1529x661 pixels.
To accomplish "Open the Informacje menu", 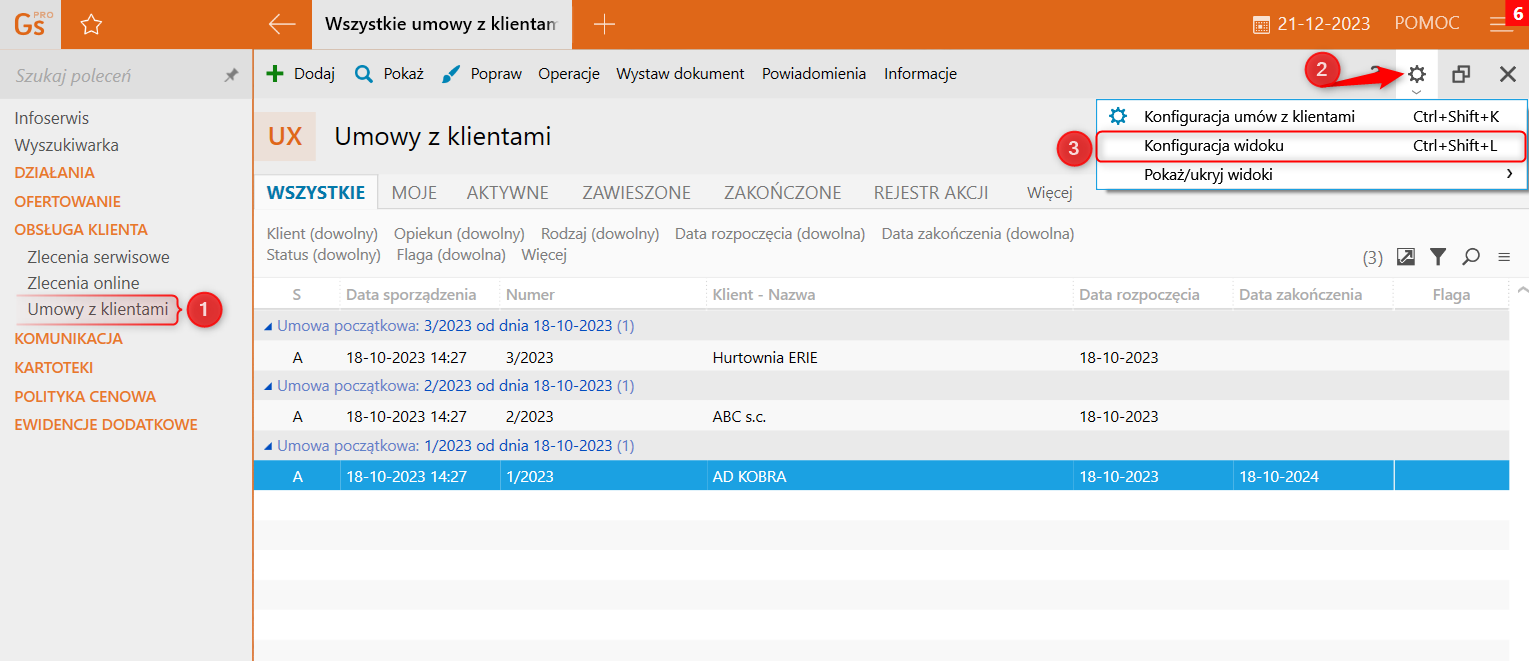I will tap(920, 74).
